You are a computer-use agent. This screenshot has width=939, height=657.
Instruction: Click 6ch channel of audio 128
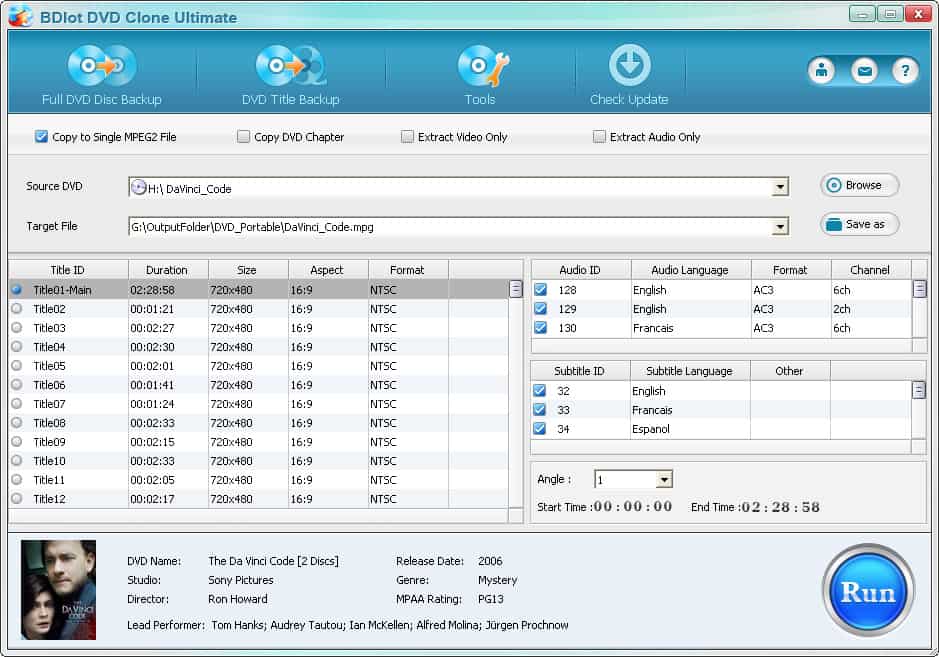coord(841,290)
